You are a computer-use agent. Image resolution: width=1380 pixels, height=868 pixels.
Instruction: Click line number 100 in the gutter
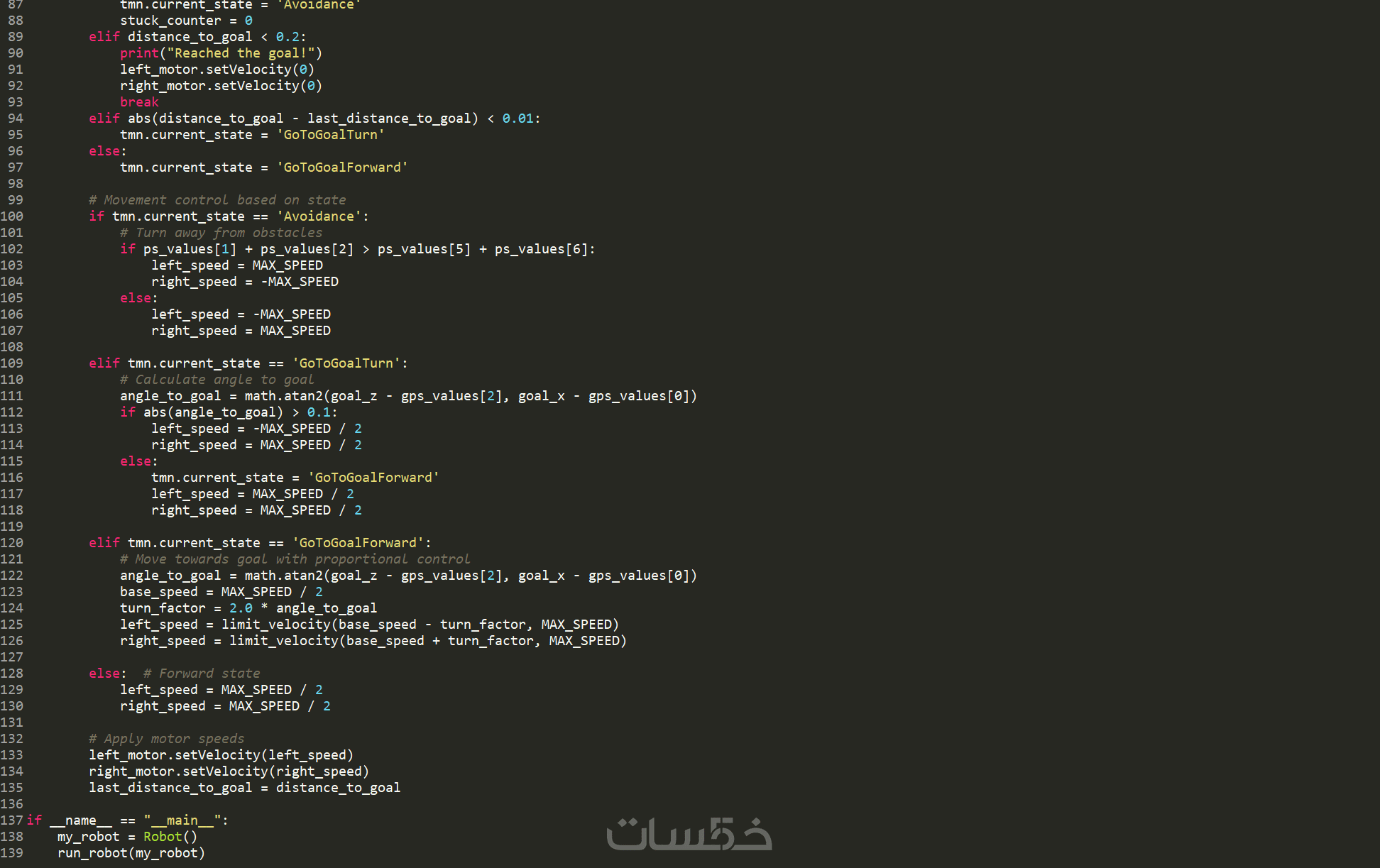(12, 216)
